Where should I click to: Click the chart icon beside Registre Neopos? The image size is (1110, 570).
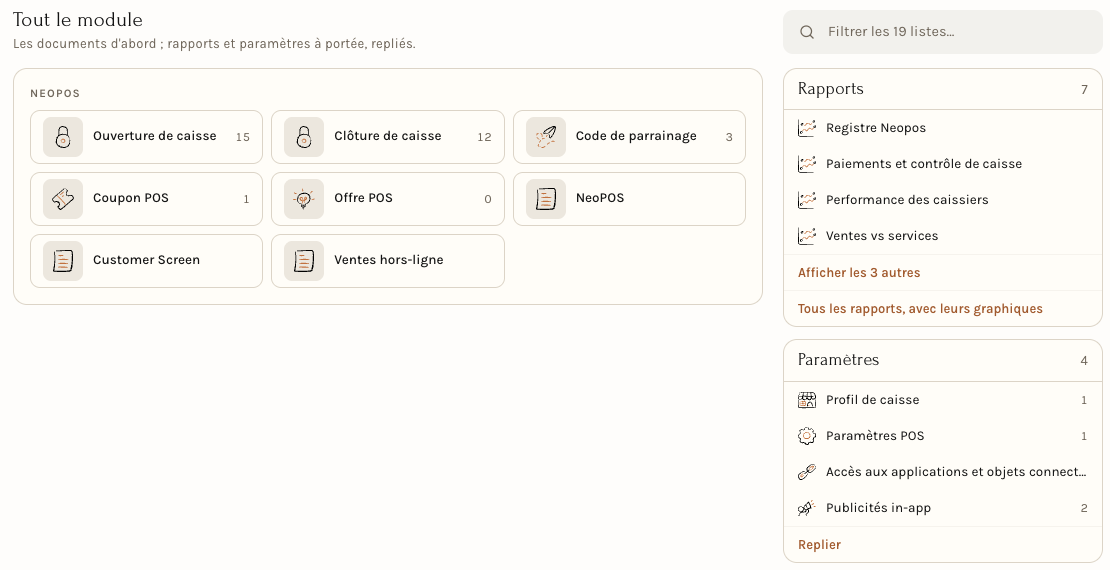pos(807,128)
